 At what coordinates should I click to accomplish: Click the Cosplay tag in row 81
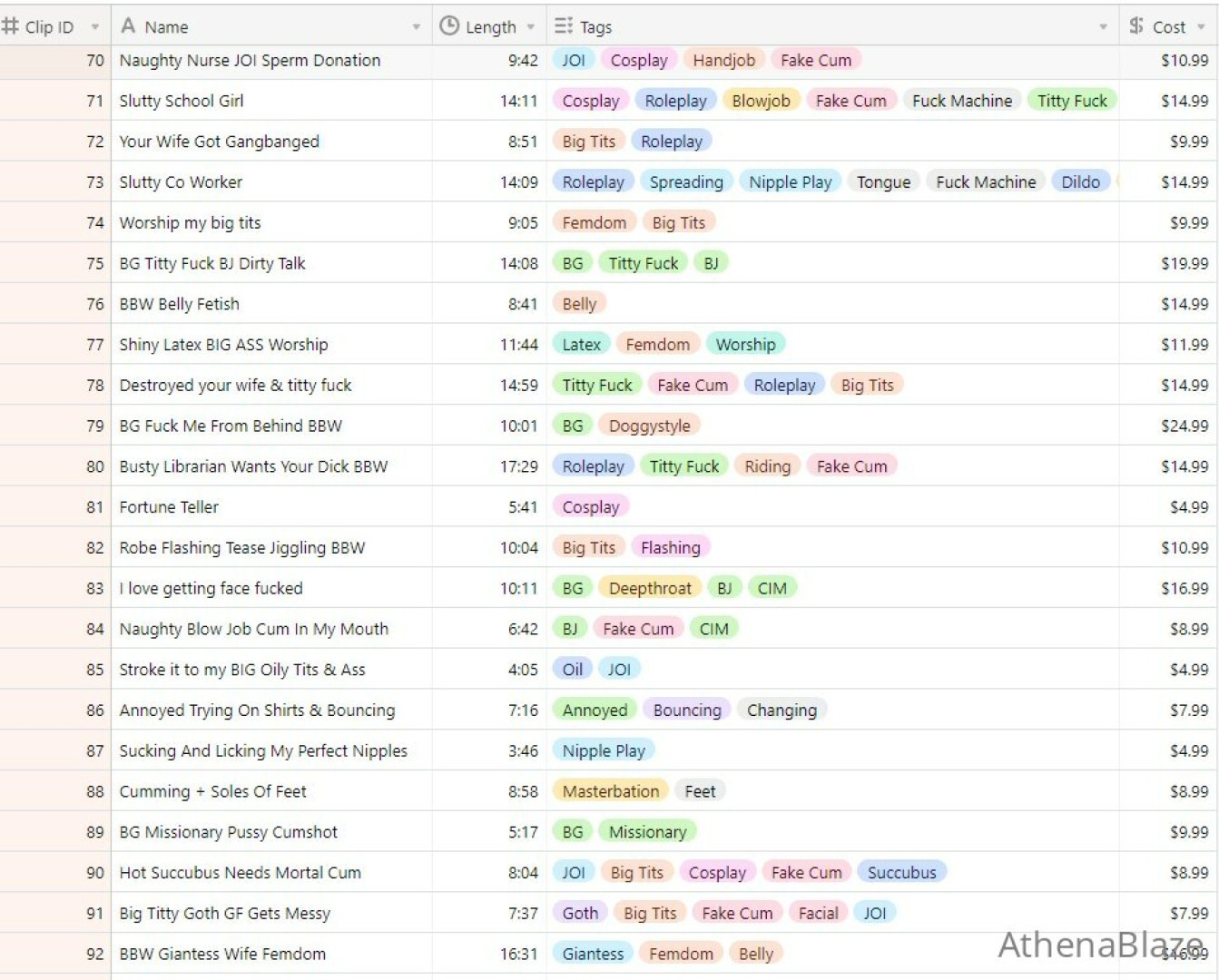pos(591,507)
